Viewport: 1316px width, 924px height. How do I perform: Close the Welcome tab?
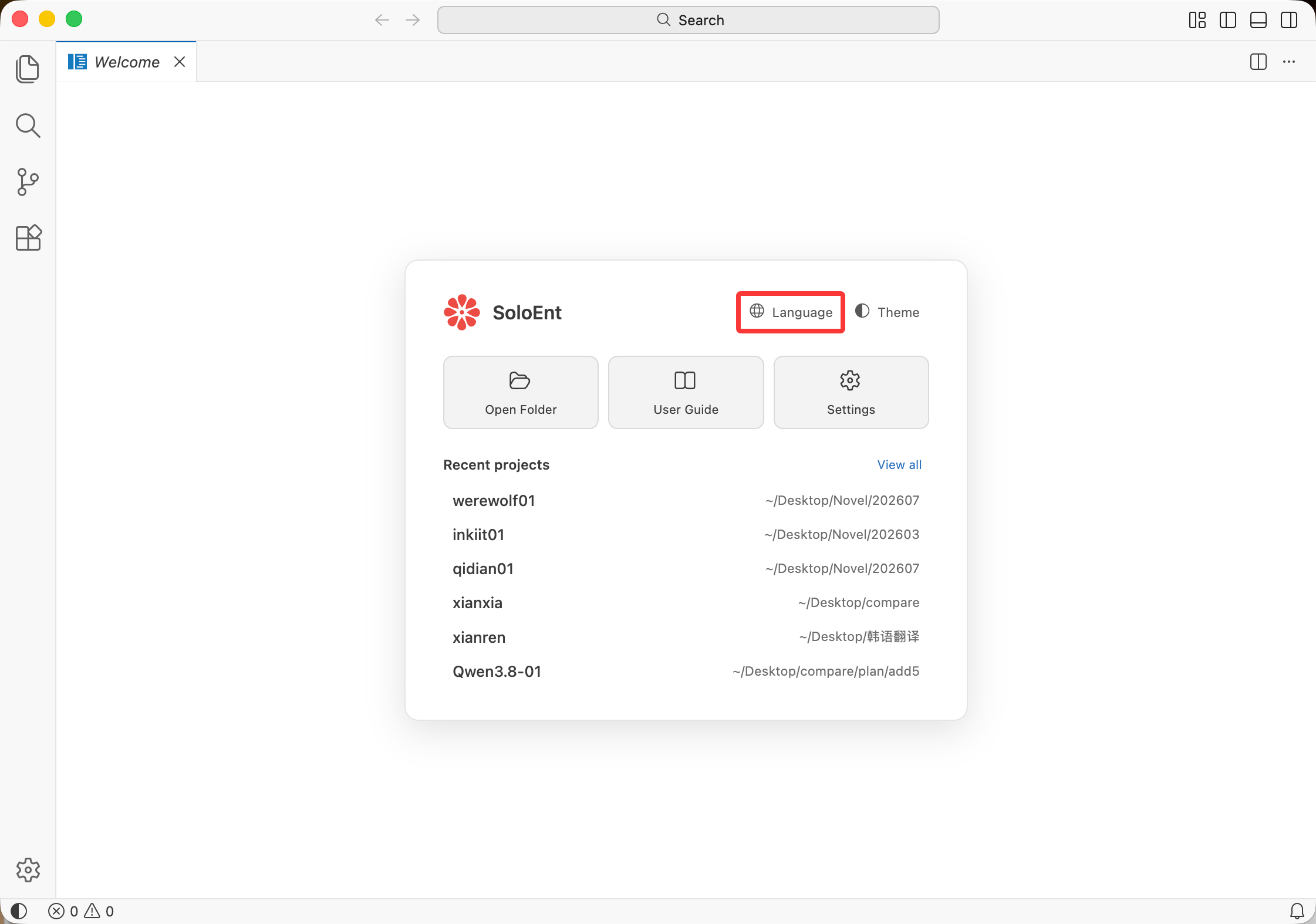[180, 62]
